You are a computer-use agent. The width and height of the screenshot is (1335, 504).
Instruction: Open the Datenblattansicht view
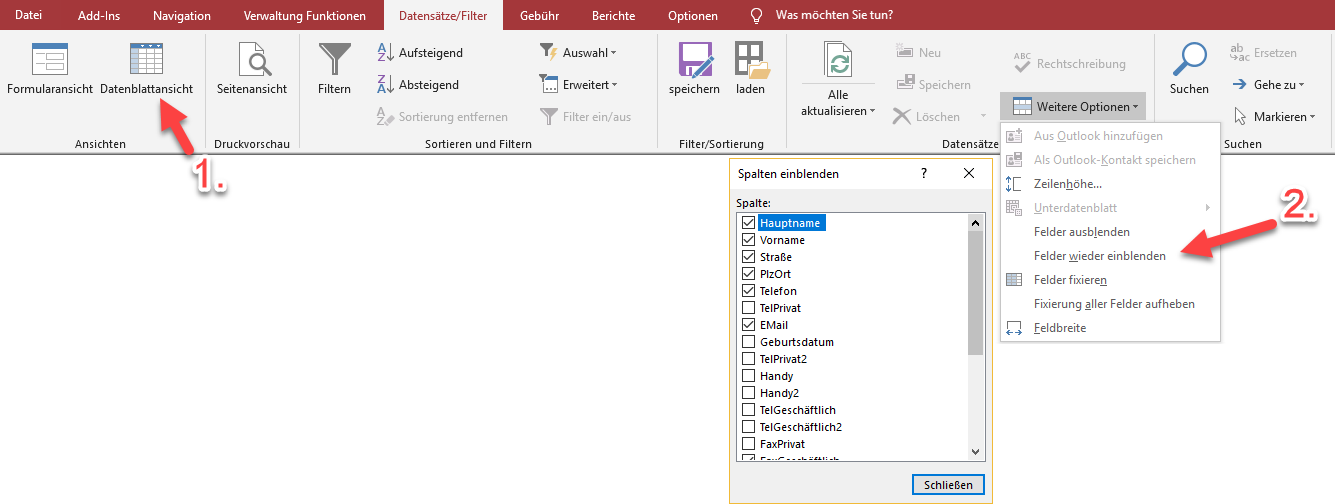click(146, 69)
